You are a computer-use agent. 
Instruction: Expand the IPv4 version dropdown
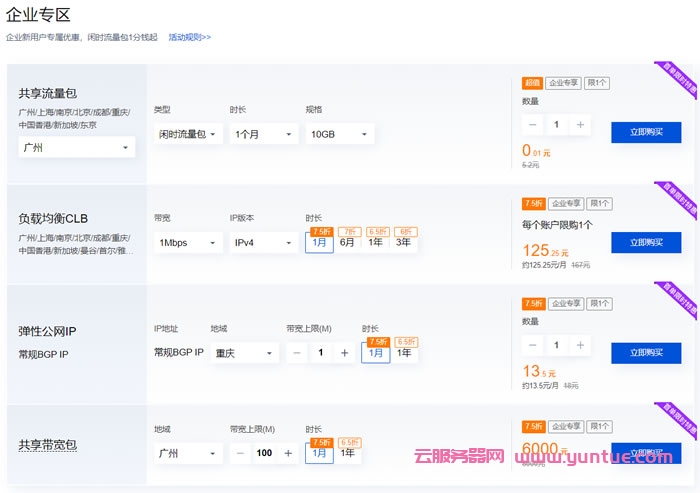click(263, 243)
